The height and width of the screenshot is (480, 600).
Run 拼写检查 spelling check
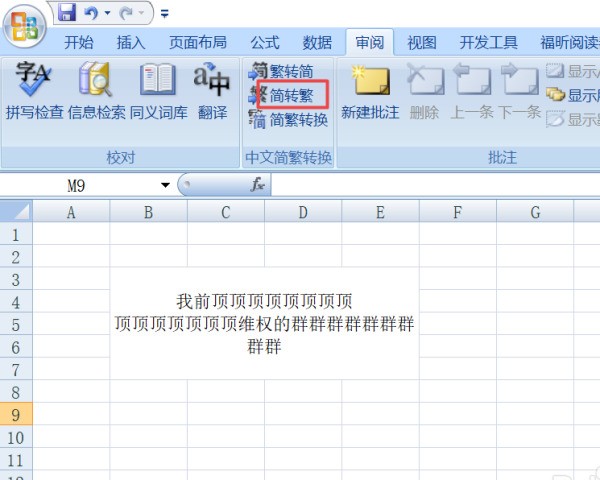click(x=34, y=91)
